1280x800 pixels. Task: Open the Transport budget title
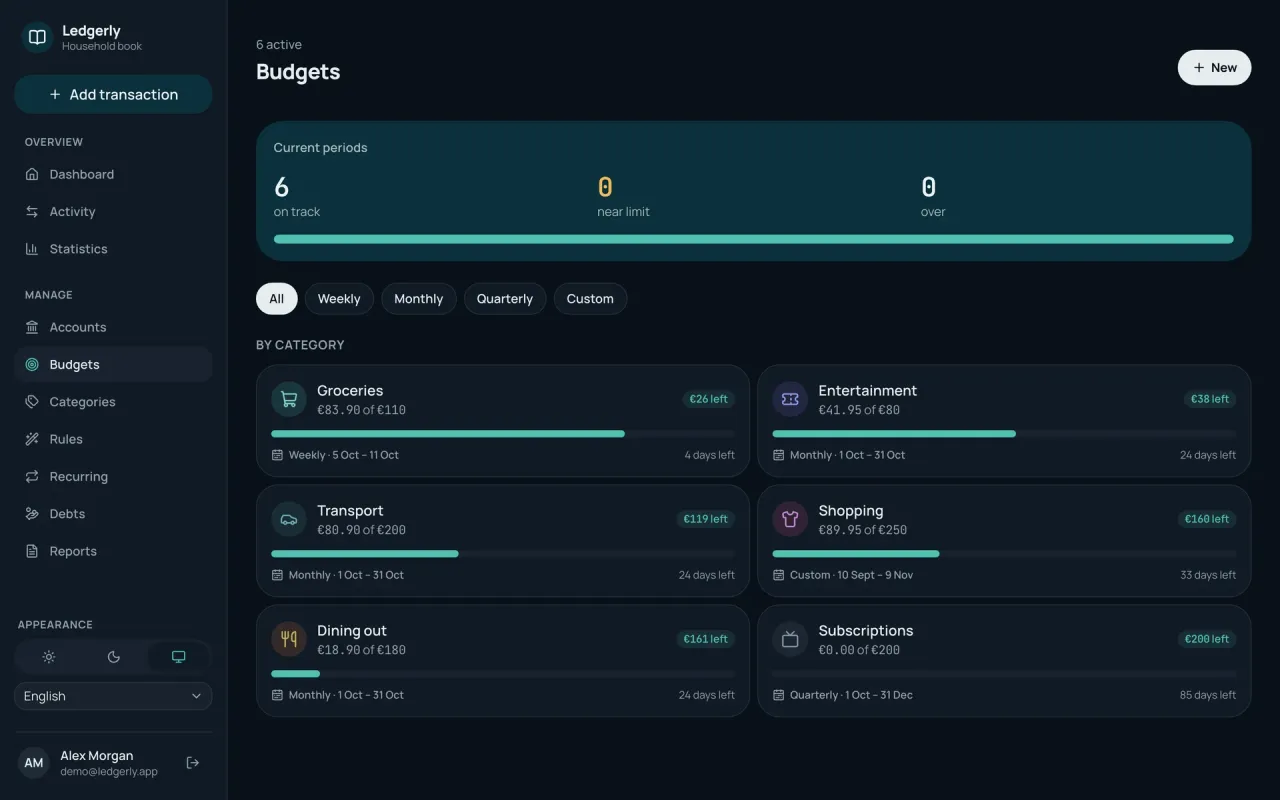pos(350,511)
